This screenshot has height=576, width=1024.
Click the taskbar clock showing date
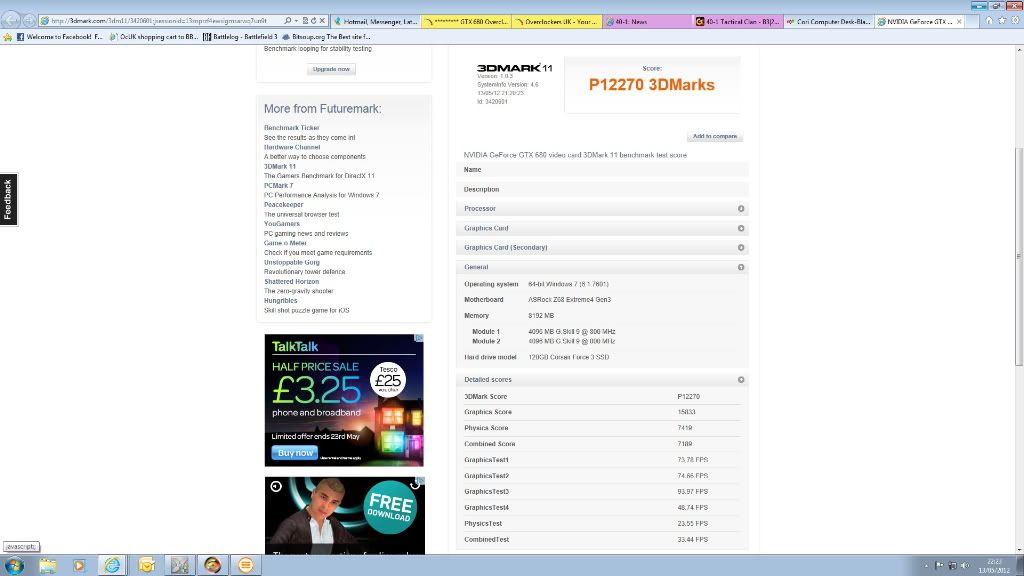[x=994, y=566]
